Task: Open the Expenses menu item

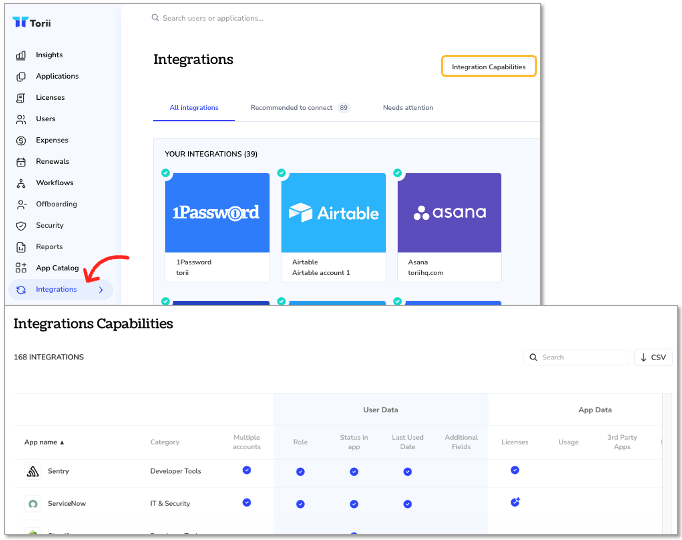Action: coord(52,140)
